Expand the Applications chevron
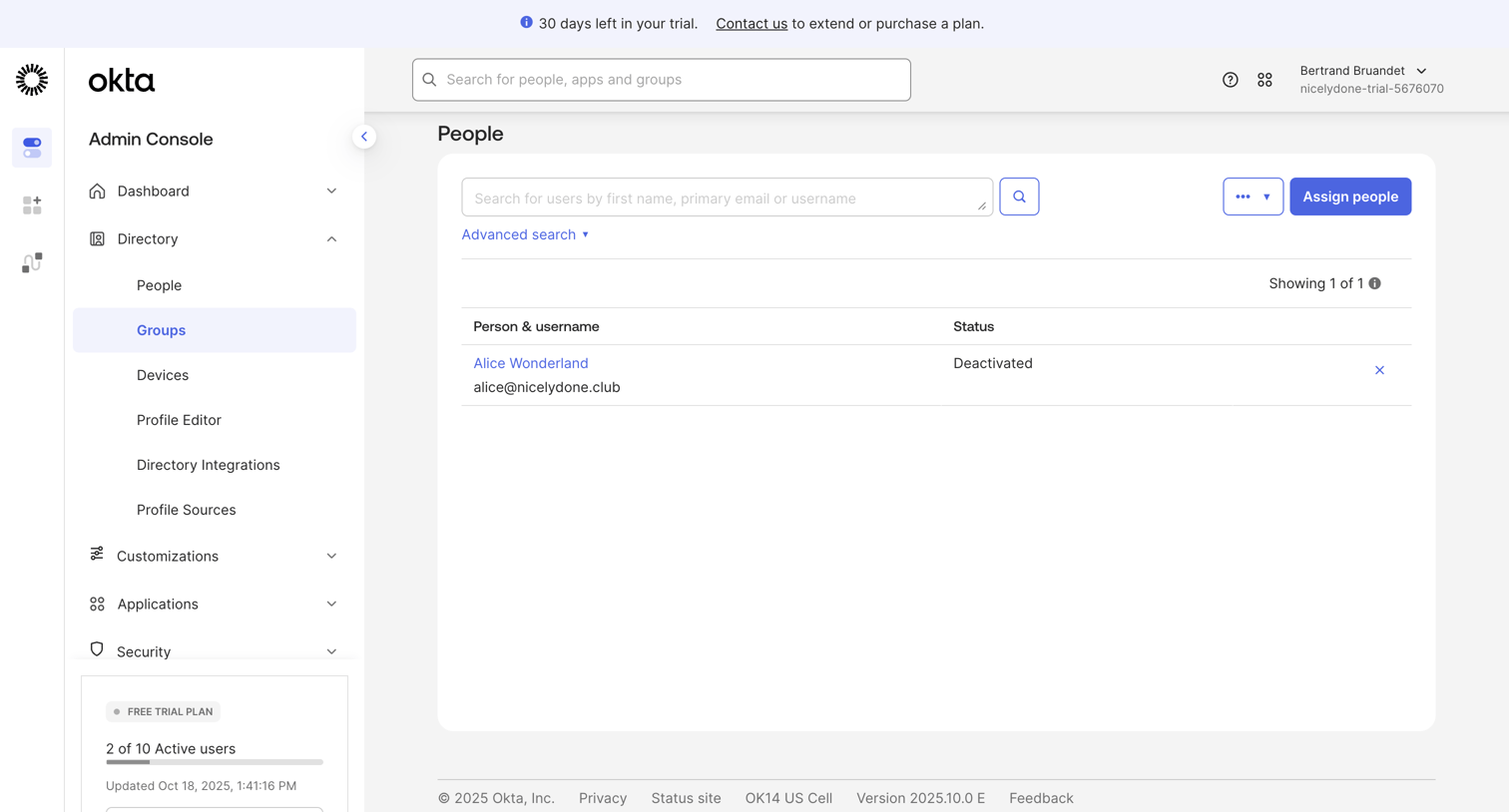Screen dimensions: 1509x812 331,604
